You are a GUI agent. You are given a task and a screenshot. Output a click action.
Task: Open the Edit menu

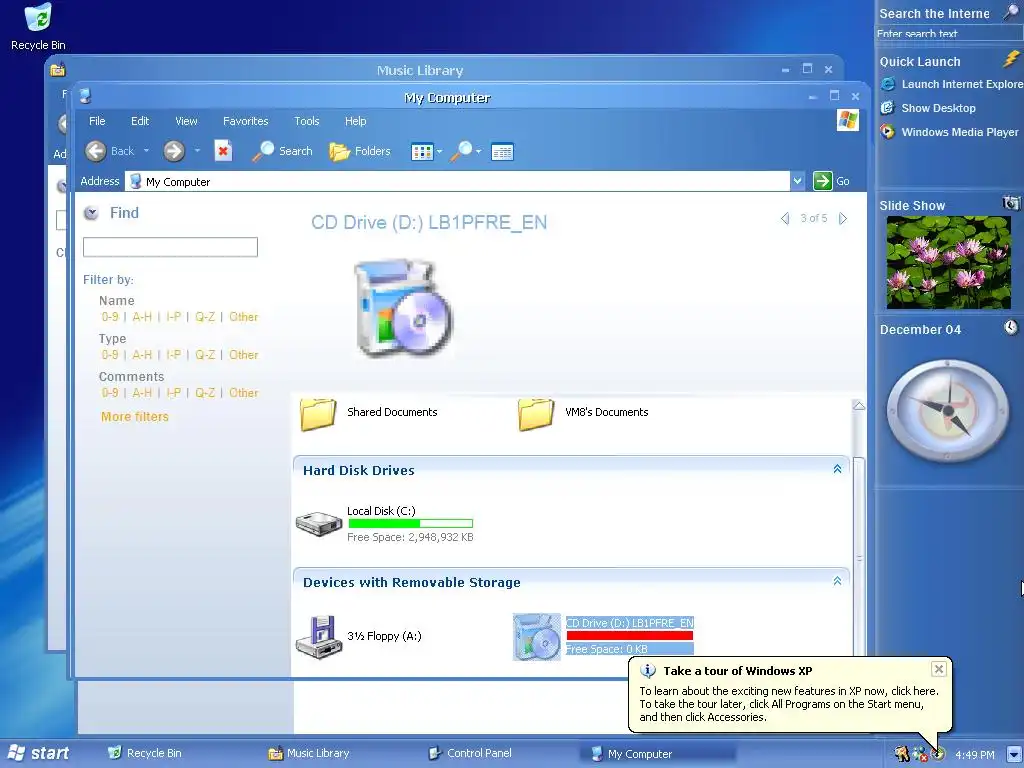pos(140,121)
